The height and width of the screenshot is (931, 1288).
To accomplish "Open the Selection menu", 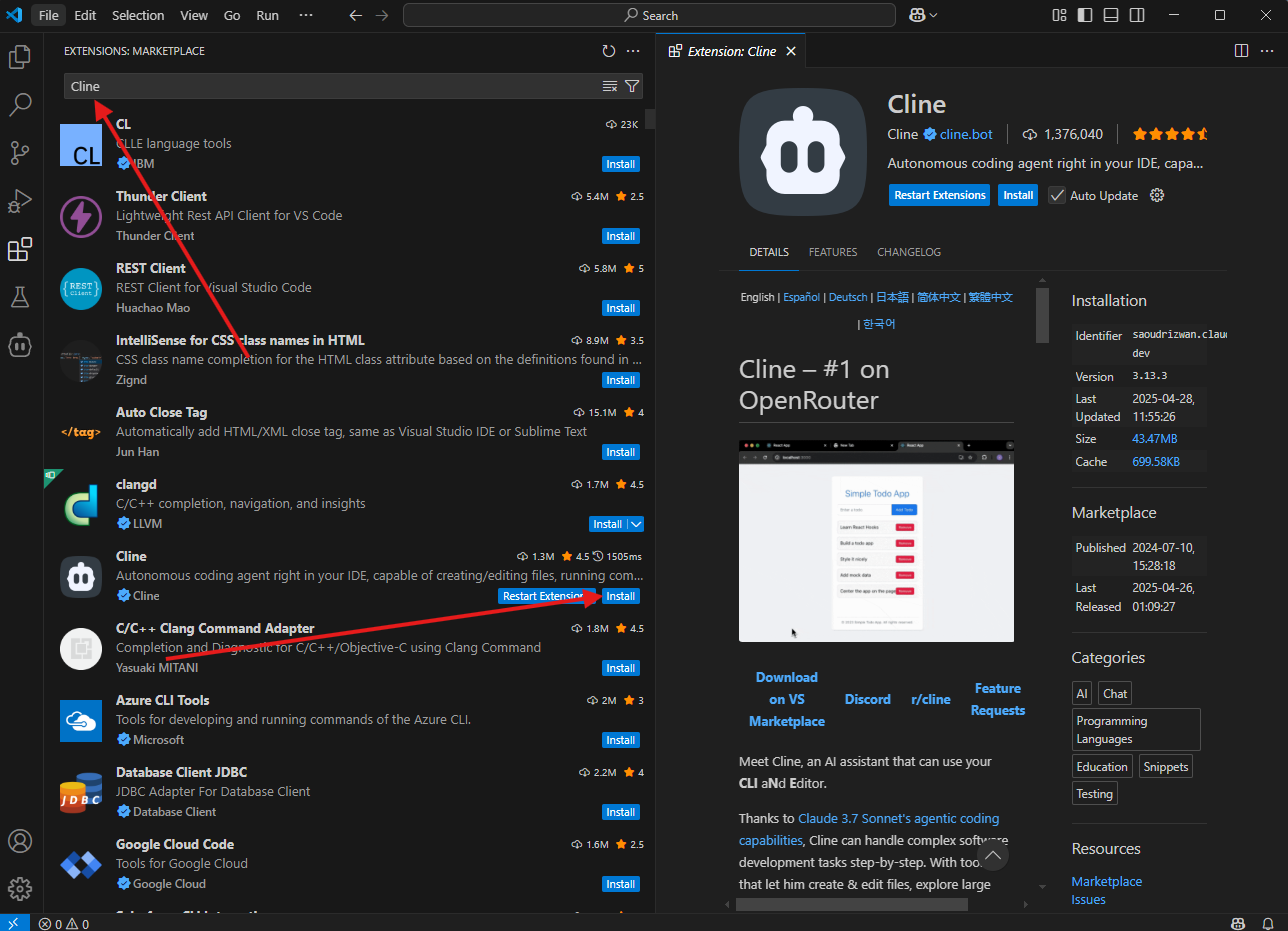I will [x=138, y=15].
